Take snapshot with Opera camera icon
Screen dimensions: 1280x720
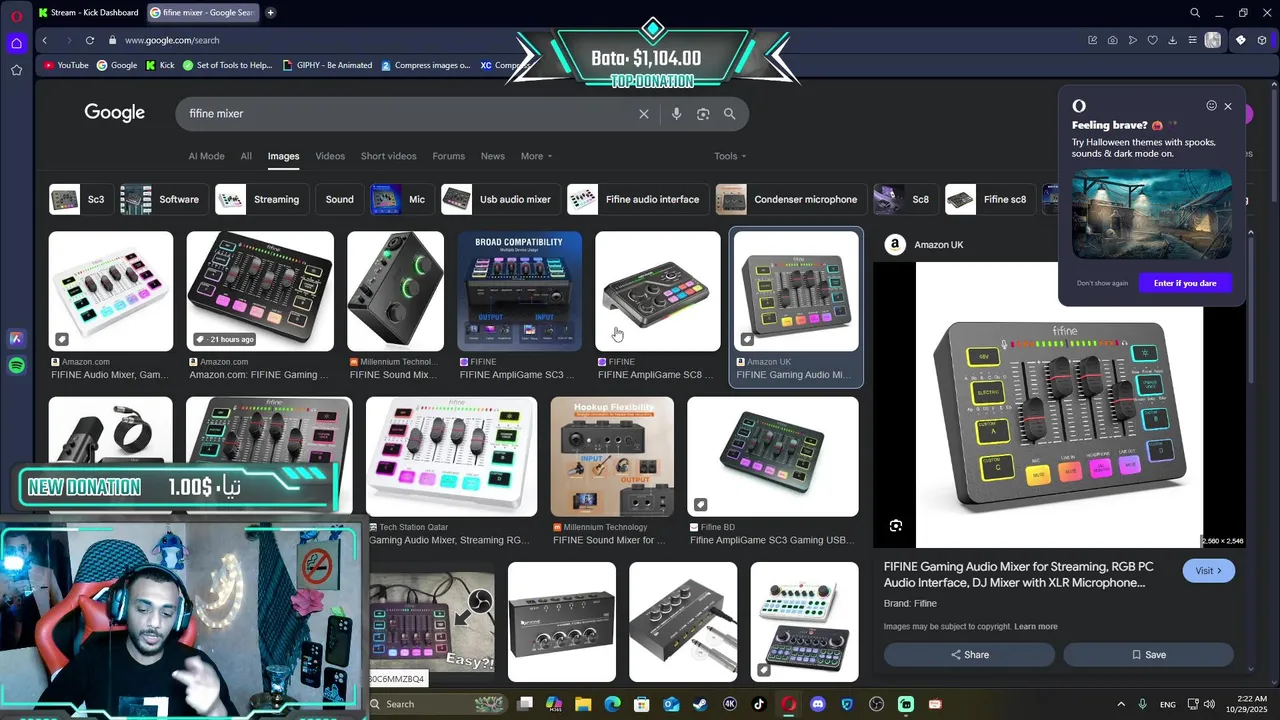click(1112, 40)
